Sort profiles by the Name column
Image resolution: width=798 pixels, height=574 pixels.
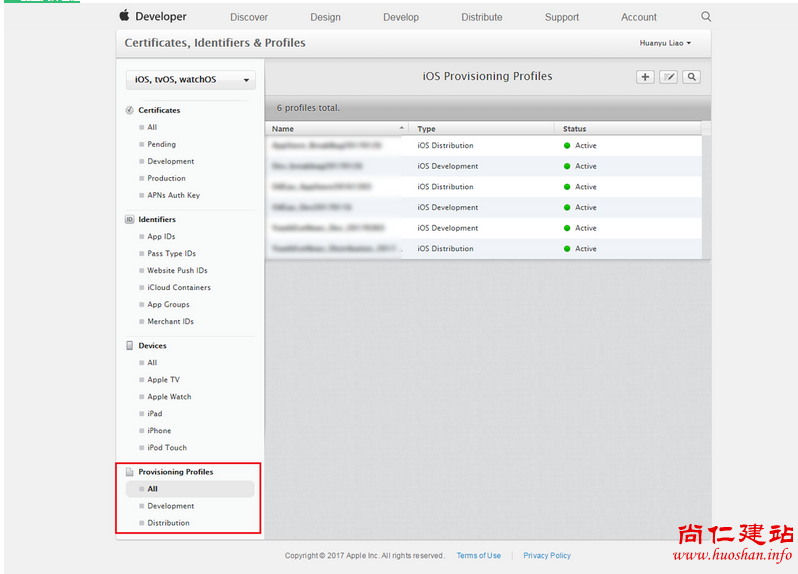click(338, 129)
